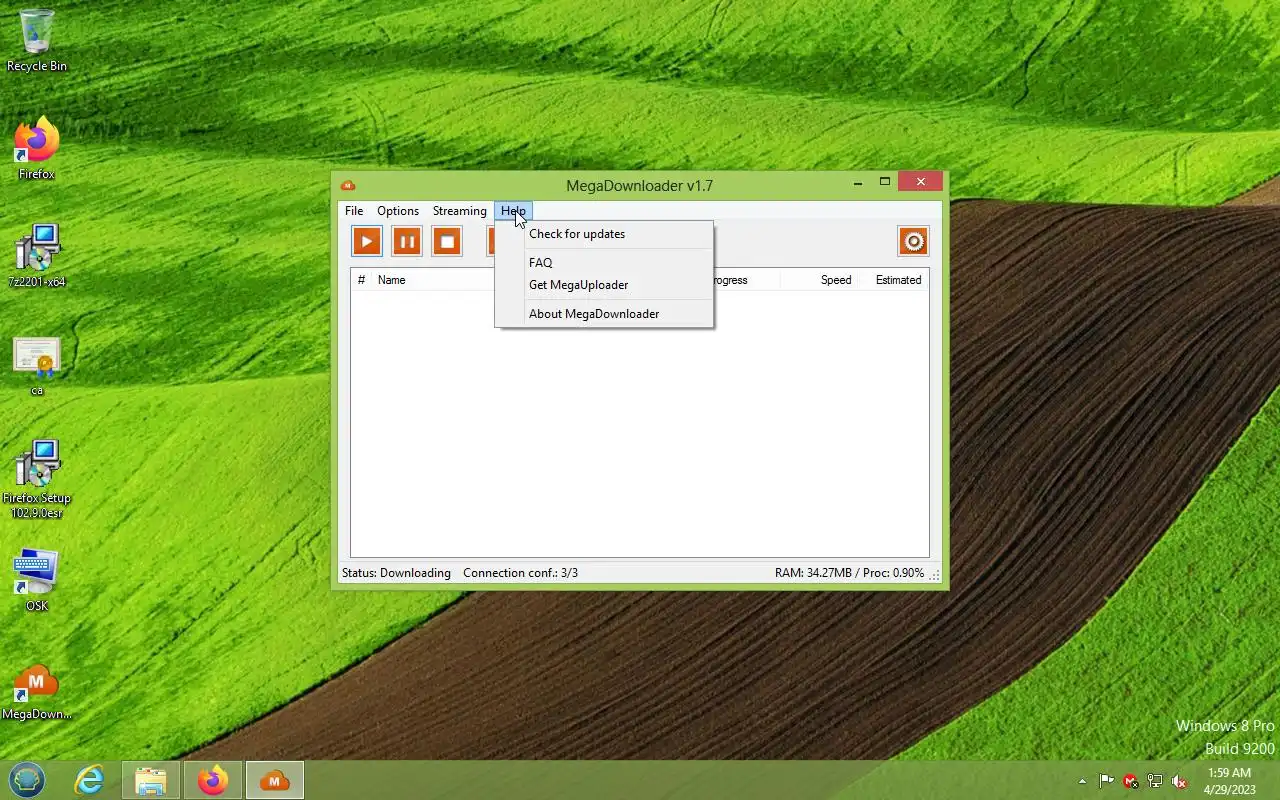
Task: Open settings via the gear toolbar icon
Action: point(913,241)
